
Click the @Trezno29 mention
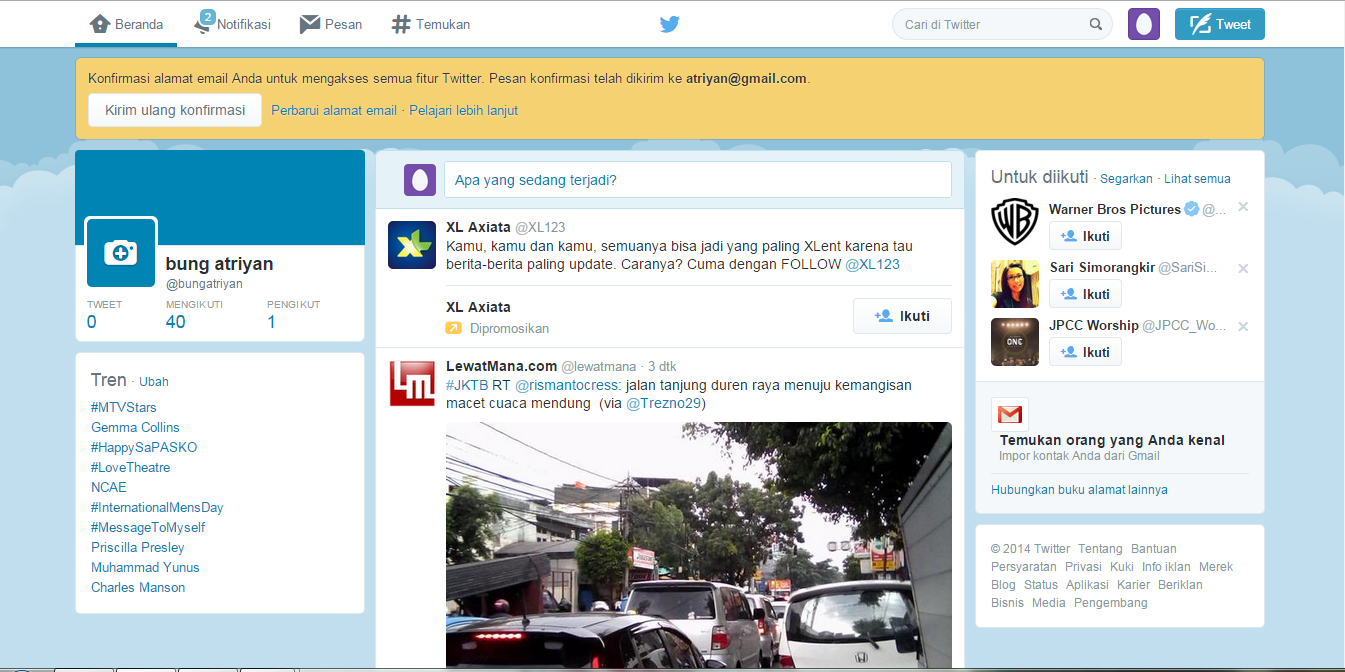[x=664, y=403]
